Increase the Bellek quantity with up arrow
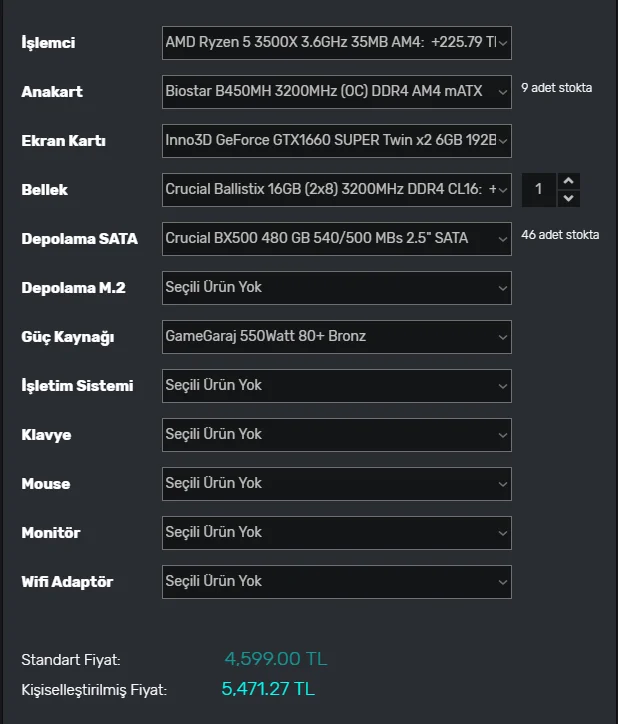 [x=569, y=181]
